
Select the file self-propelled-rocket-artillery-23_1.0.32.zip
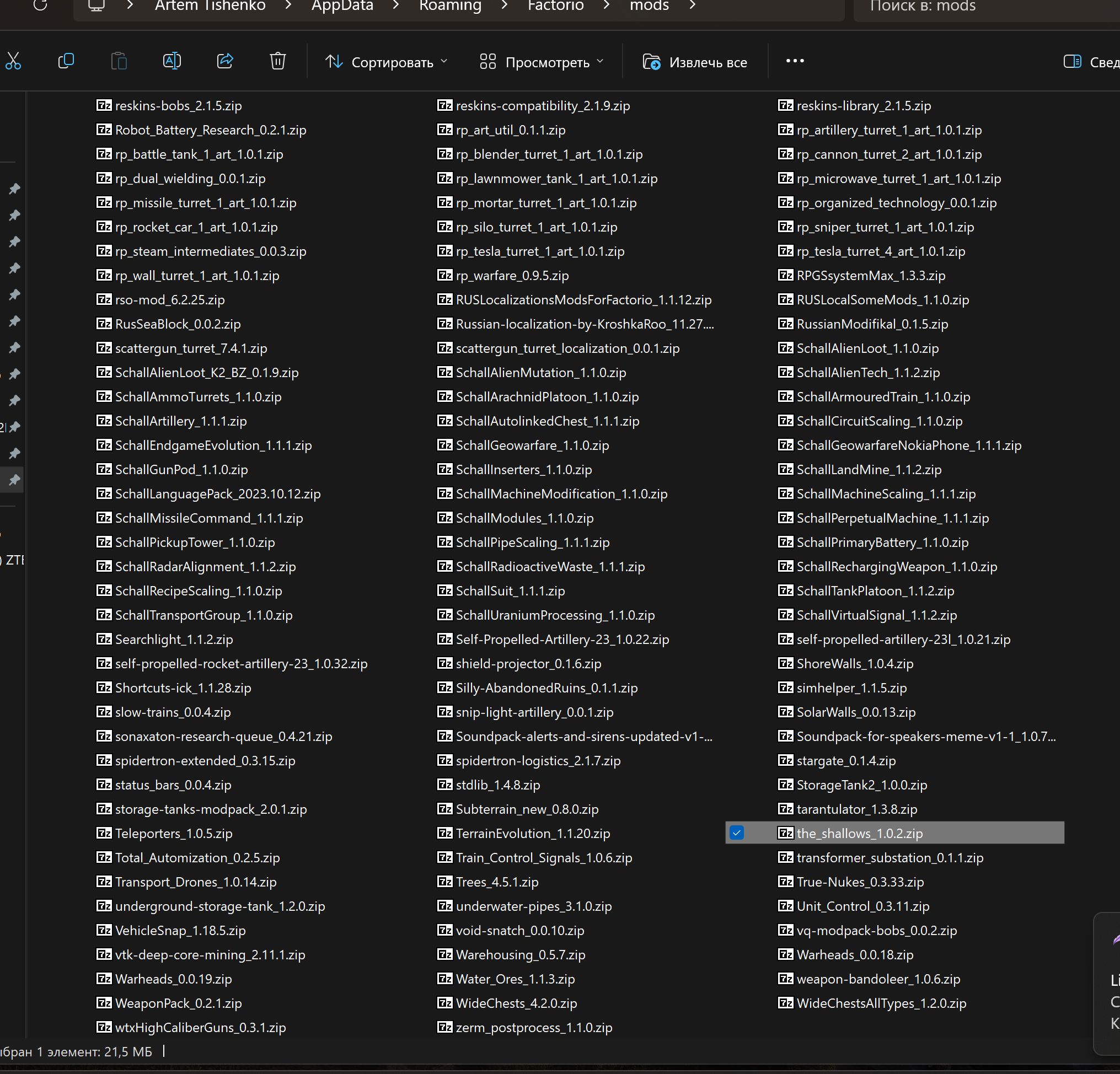click(x=241, y=663)
